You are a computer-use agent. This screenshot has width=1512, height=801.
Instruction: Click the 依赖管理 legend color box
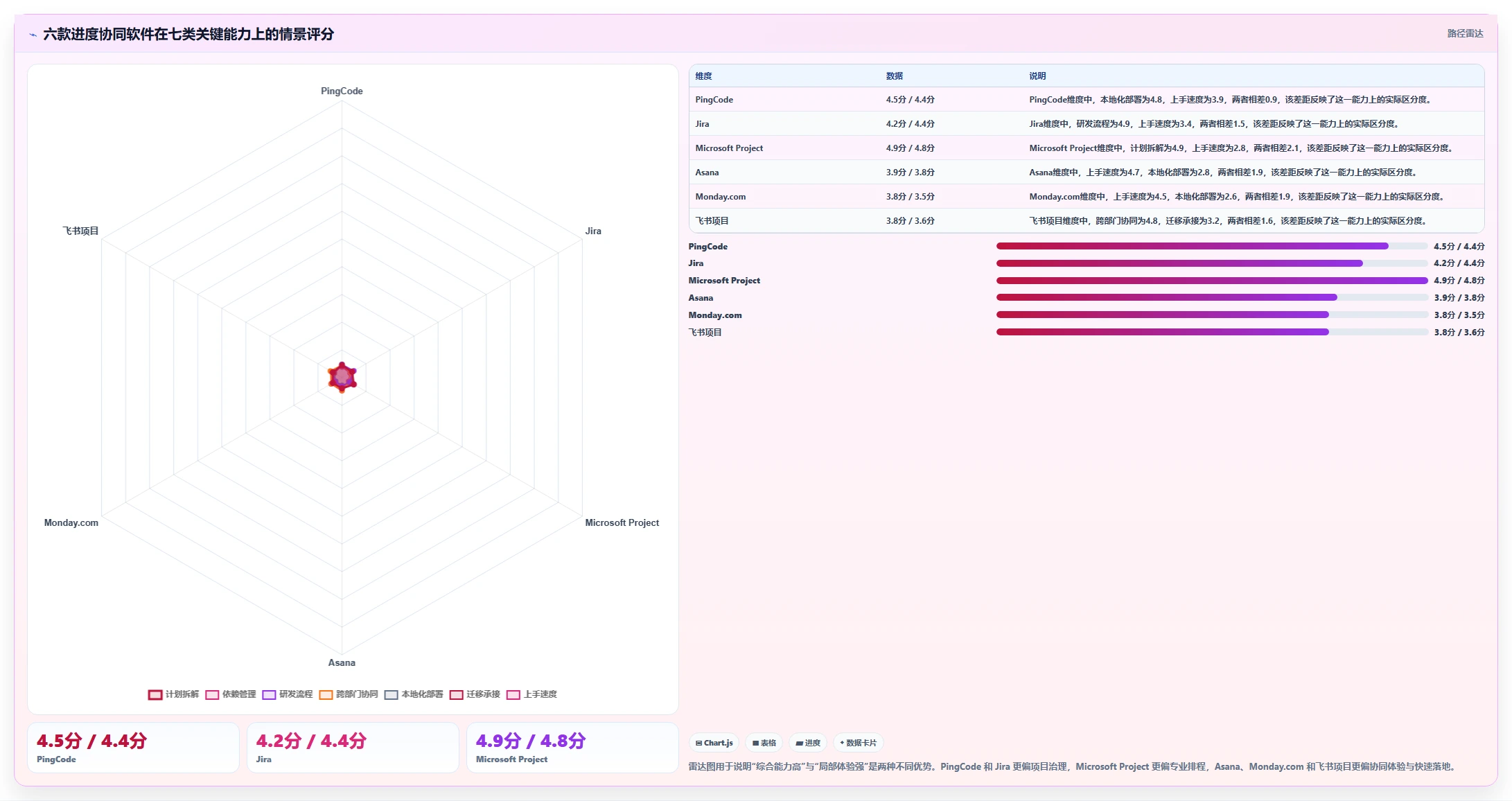pos(212,694)
